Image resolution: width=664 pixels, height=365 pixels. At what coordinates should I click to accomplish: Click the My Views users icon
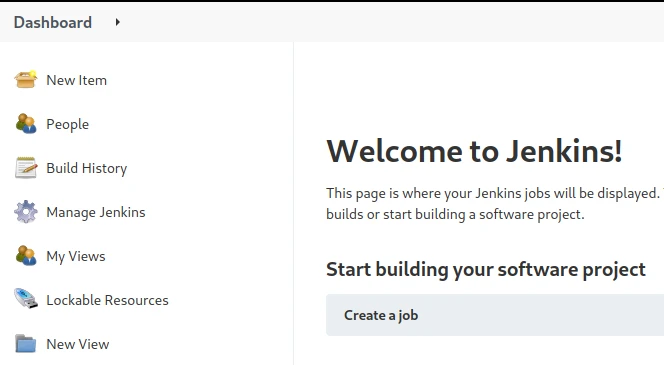tap(25, 256)
